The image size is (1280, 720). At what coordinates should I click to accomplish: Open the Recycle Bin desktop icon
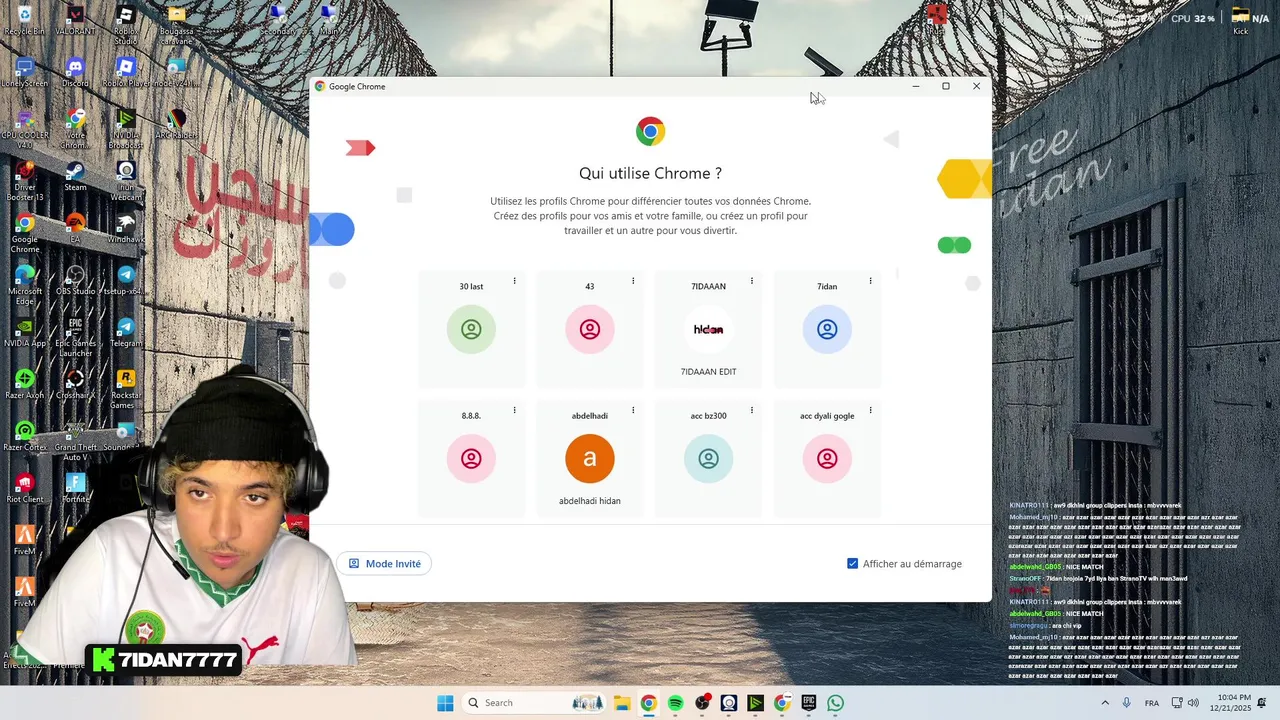point(24,20)
